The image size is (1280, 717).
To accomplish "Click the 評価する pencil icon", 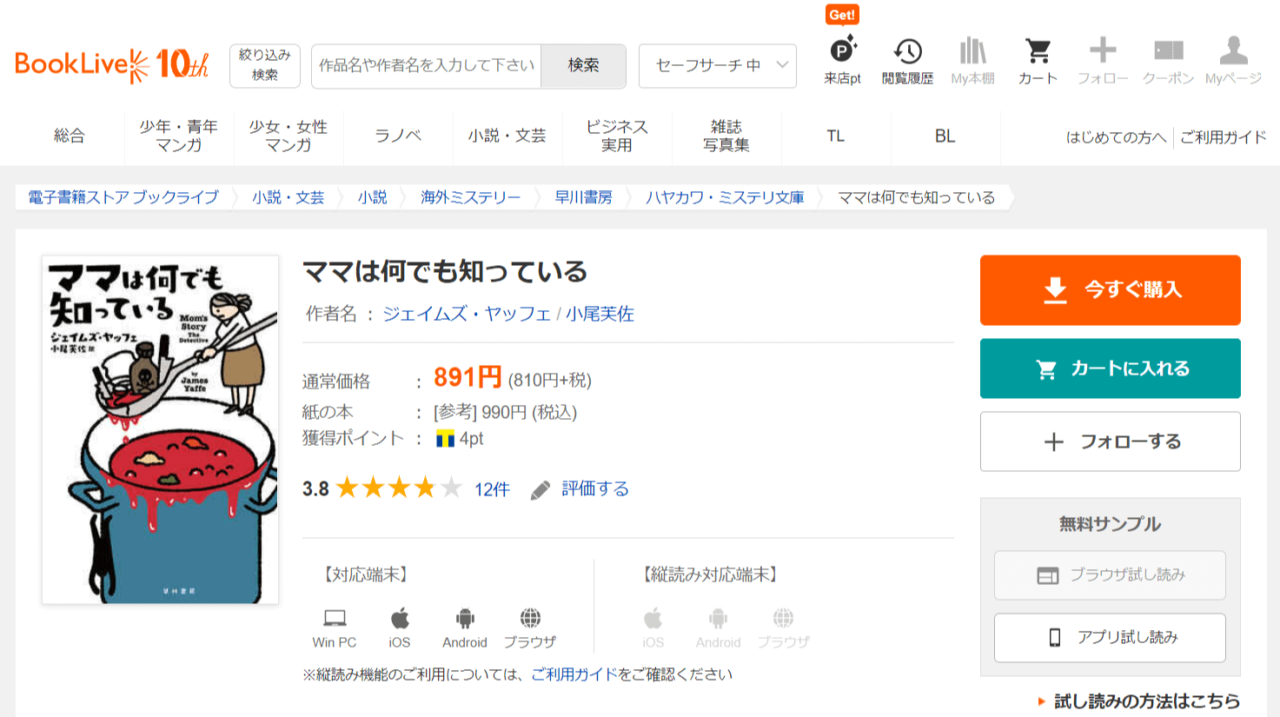I will tap(541, 489).
